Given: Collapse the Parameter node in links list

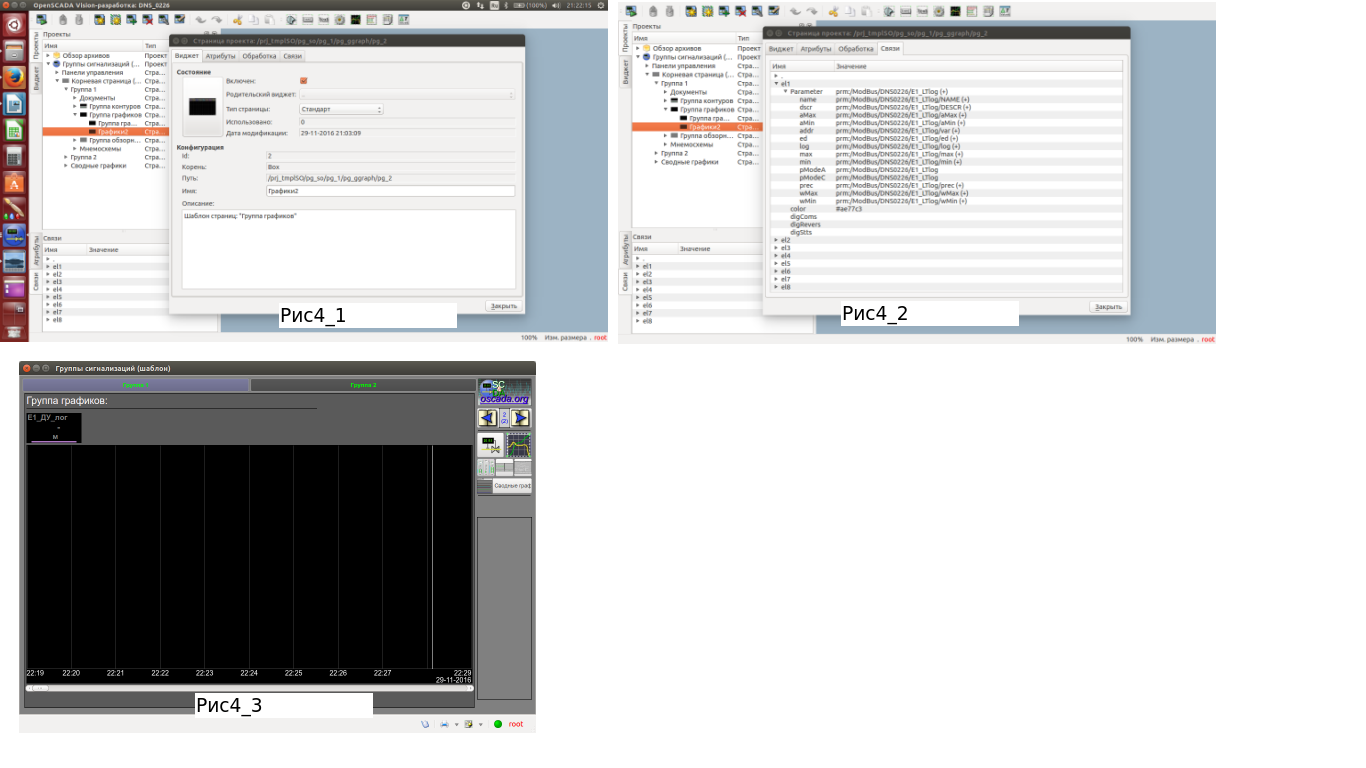Looking at the screenshot, I should coord(785,91).
